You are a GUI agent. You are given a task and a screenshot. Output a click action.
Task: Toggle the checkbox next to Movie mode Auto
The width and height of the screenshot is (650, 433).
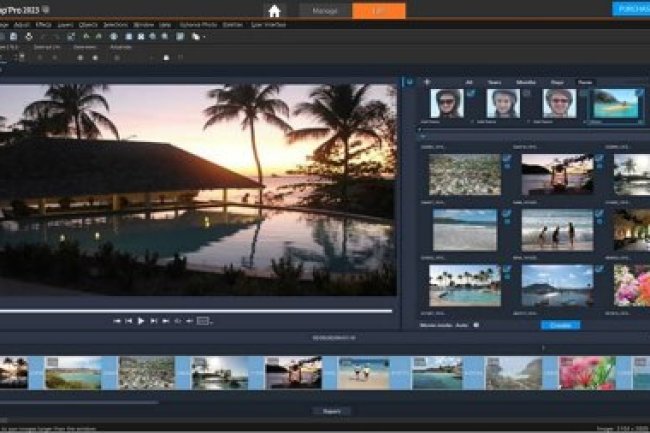point(476,325)
